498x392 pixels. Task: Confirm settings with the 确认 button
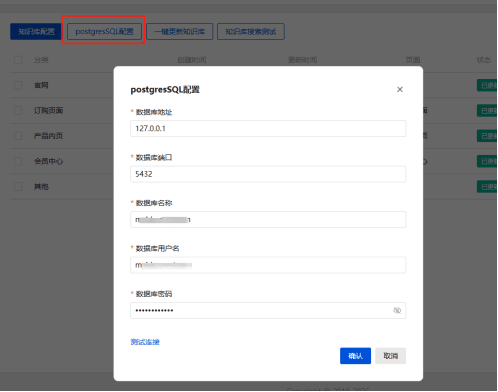(355, 356)
